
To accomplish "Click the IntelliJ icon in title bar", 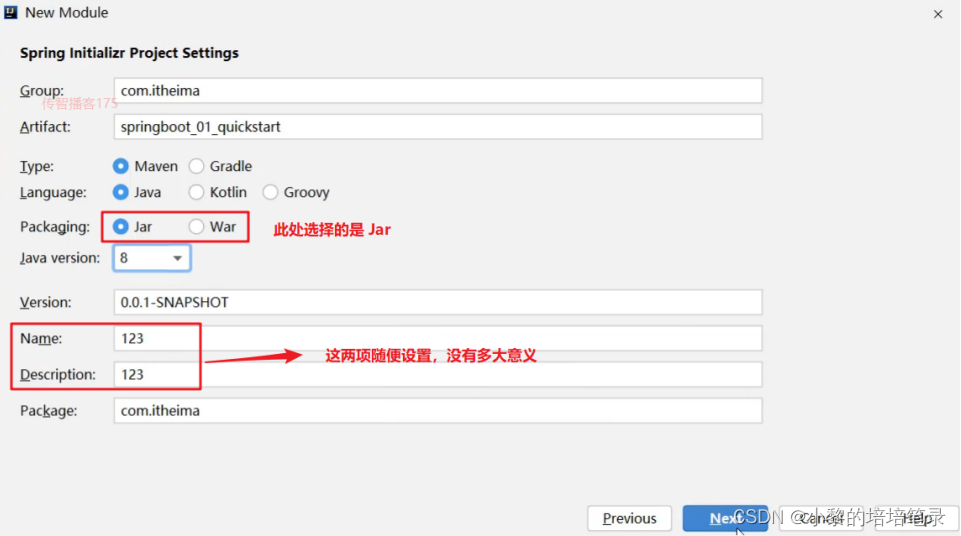I will point(10,13).
